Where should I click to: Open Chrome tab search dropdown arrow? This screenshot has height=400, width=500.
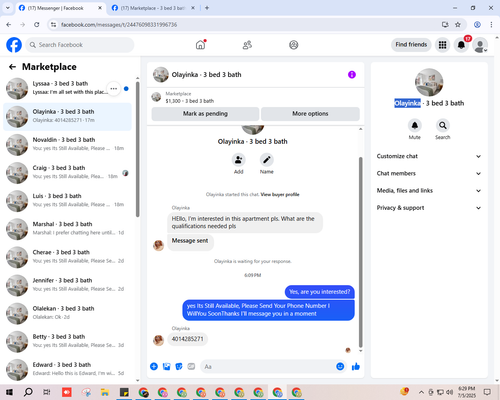8,8
